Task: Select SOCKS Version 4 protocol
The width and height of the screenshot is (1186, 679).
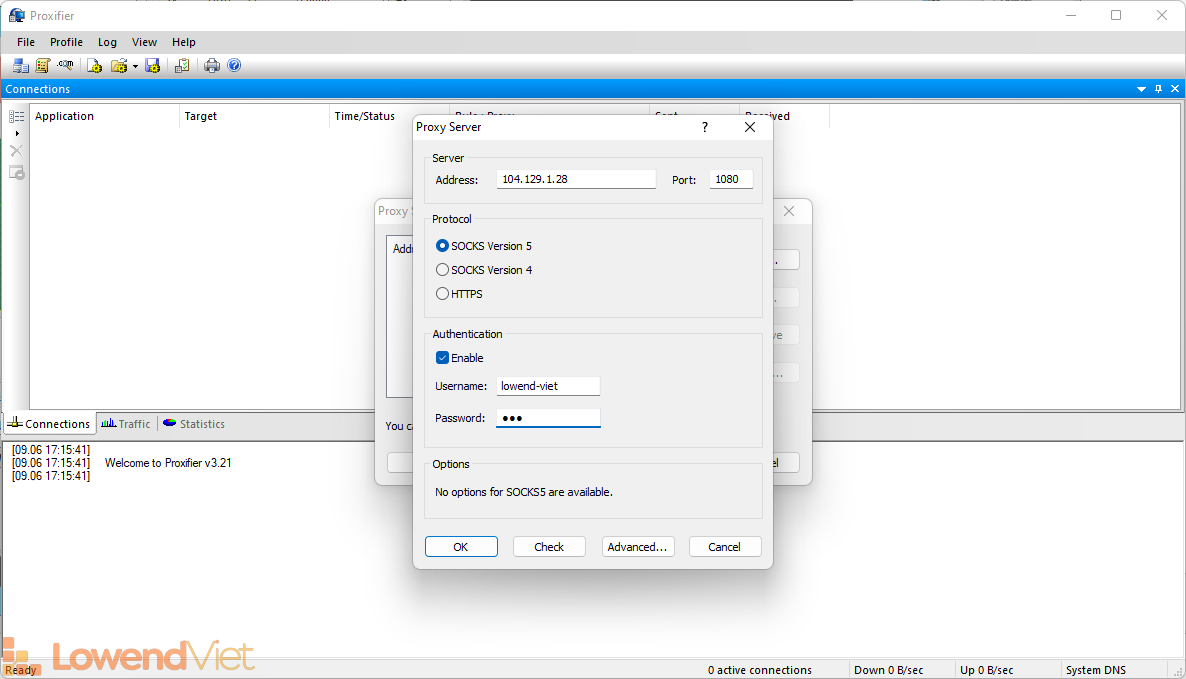Action: point(443,270)
